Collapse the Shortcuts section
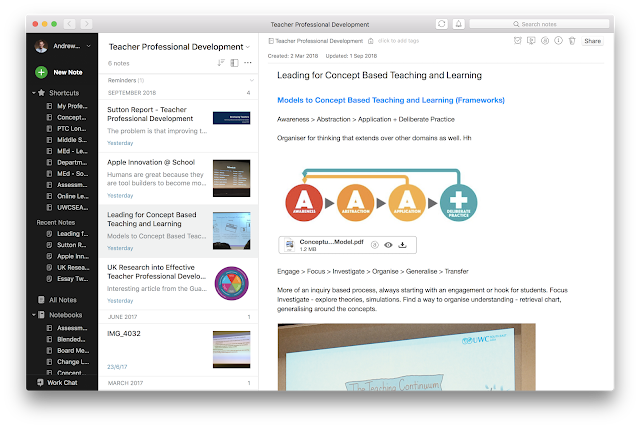Viewport: 640px width, 428px height. [x=33, y=93]
